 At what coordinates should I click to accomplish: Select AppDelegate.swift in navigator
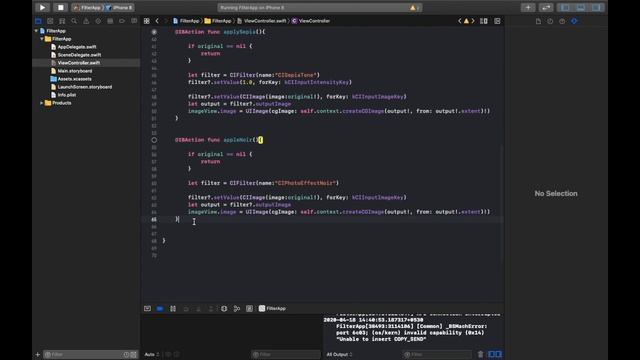(x=77, y=47)
